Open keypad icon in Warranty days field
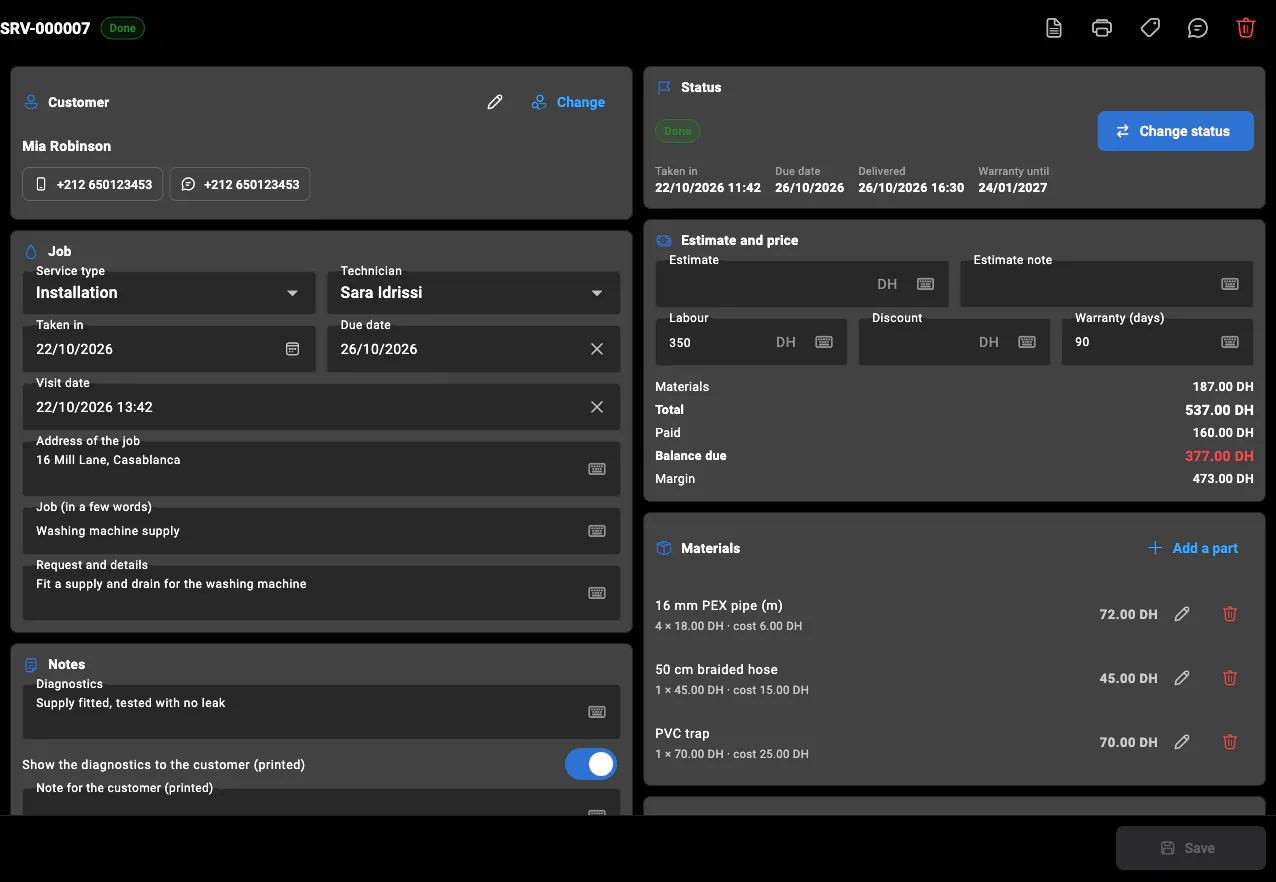 (1230, 342)
